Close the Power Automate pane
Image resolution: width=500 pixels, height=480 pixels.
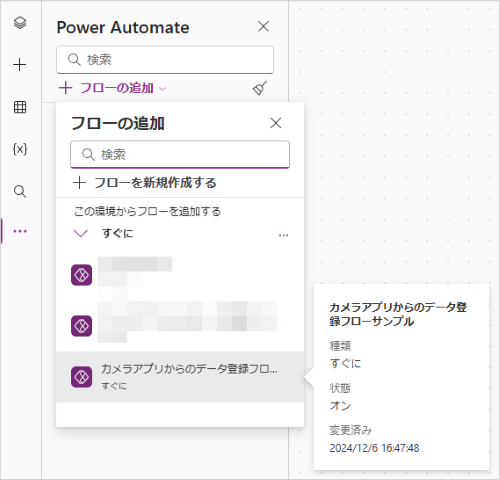[x=263, y=26]
